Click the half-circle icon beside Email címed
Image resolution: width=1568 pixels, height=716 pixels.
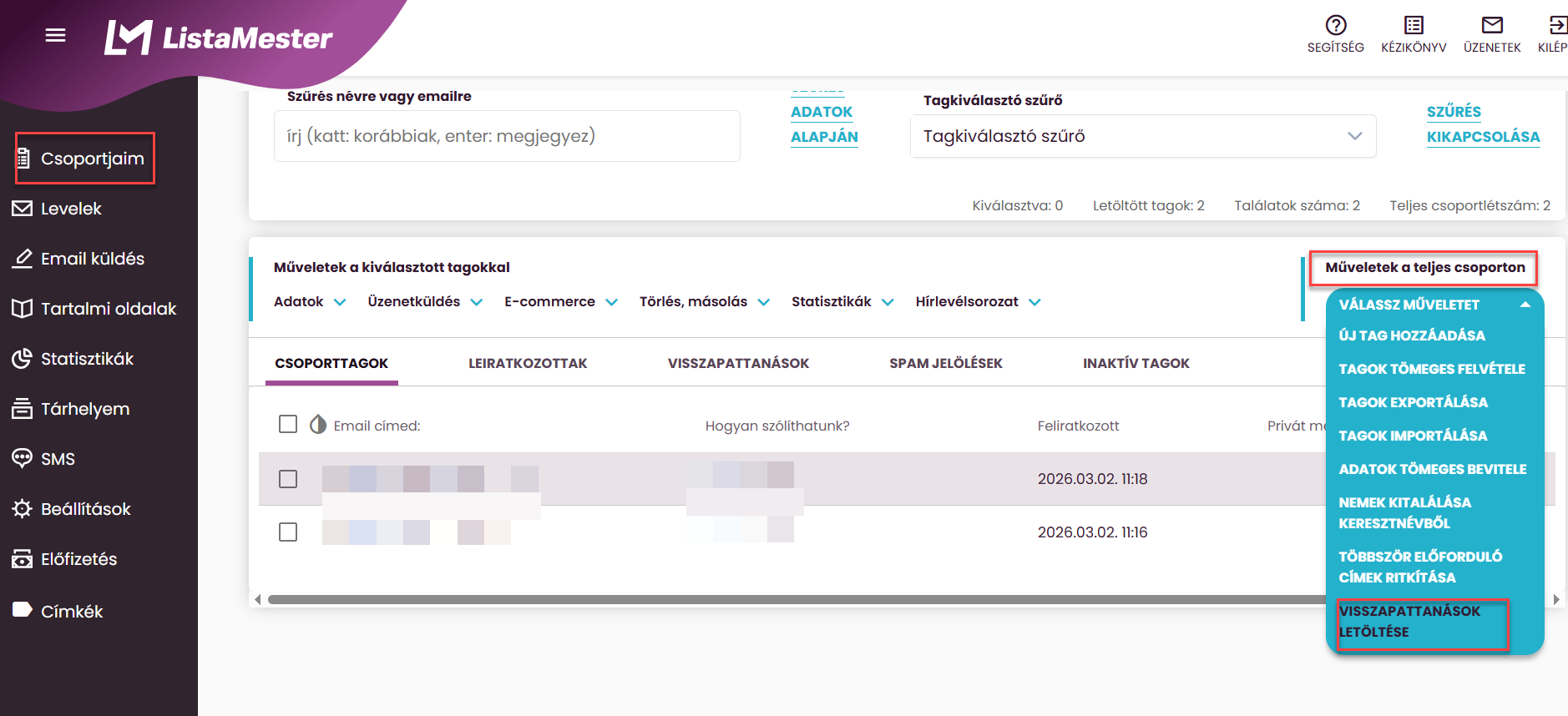click(318, 425)
